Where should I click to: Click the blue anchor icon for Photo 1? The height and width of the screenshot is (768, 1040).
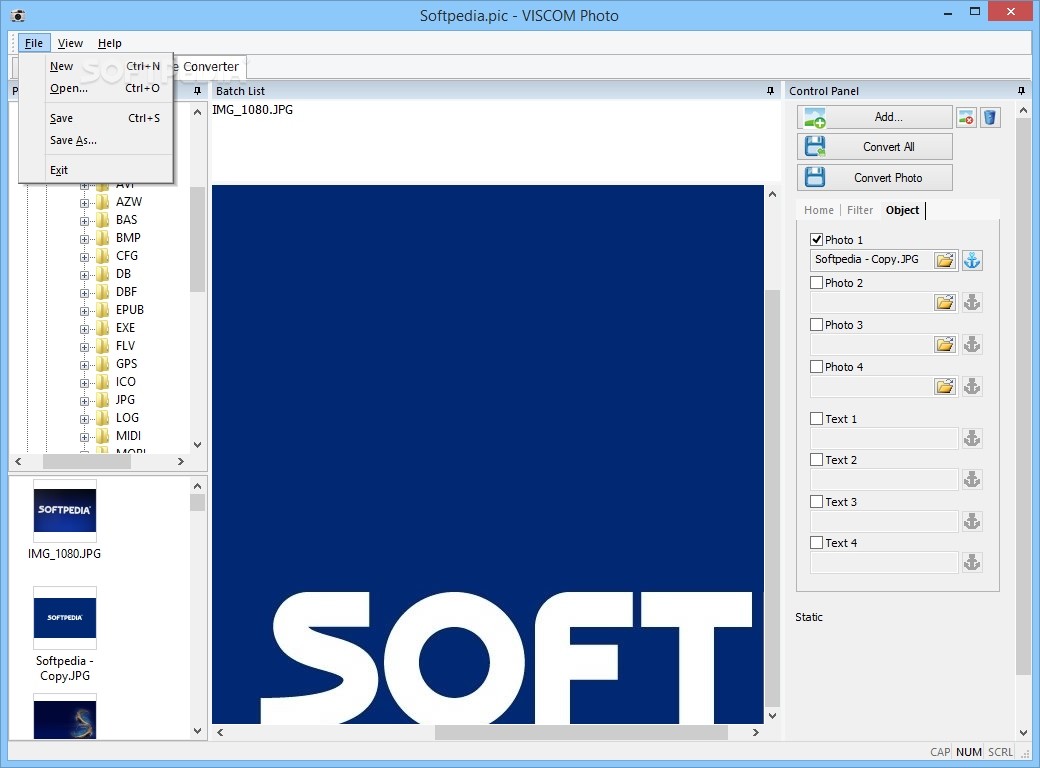pyautogui.click(x=972, y=260)
